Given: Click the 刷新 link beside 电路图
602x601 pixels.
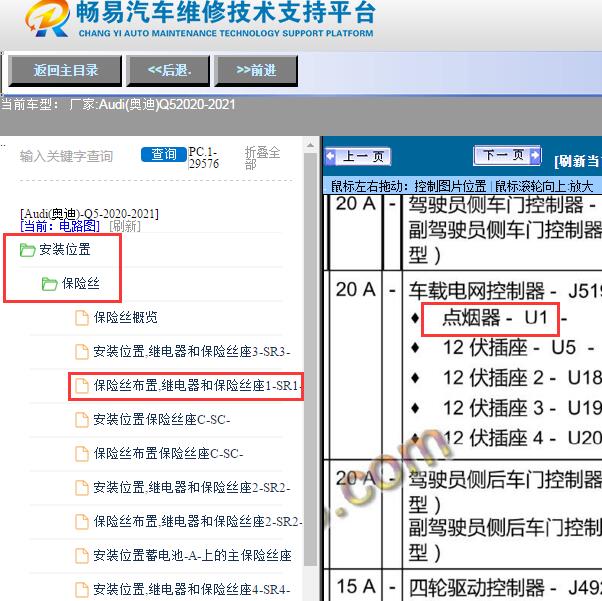Looking at the screenshot, I should coord(125,226).
